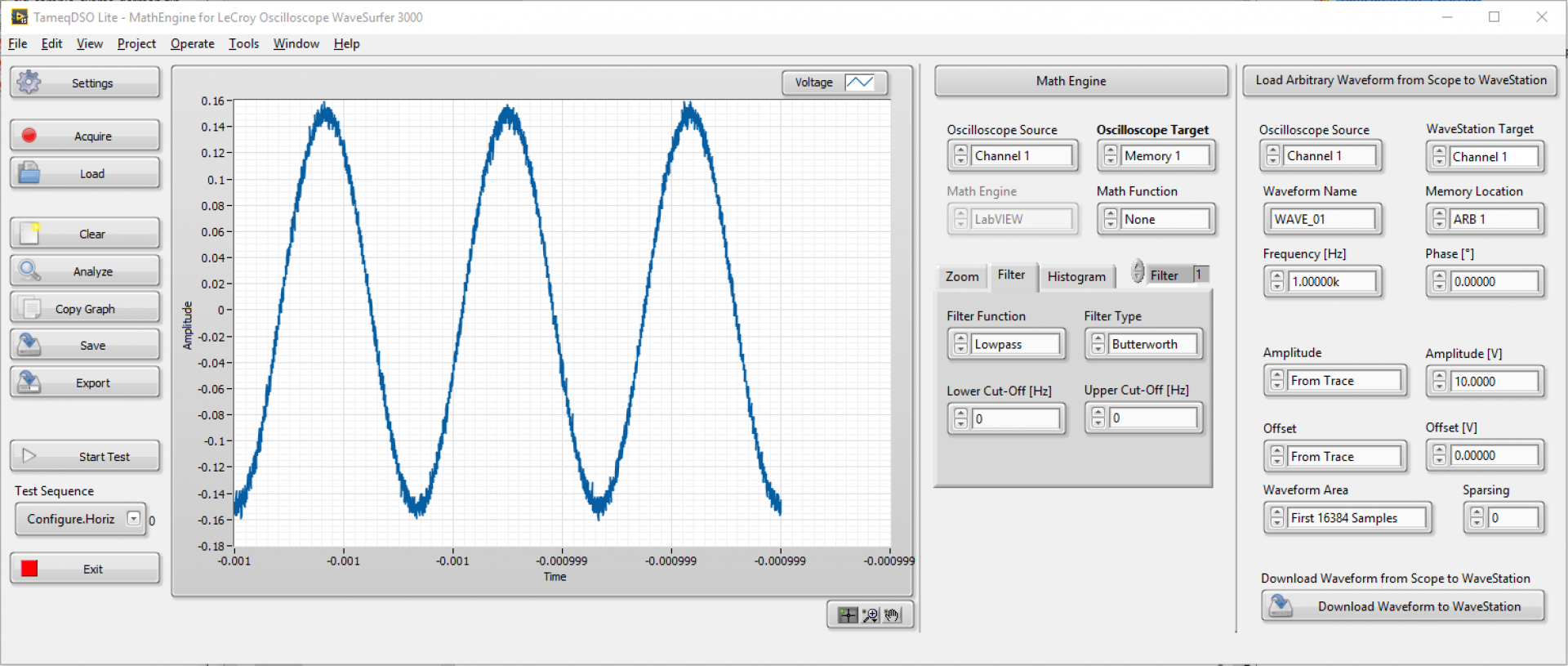Image resolution: width=1568 pixels, height=666 pixels.
Task: Click the magnifier icon on Analyze
Action: point(29,270)
